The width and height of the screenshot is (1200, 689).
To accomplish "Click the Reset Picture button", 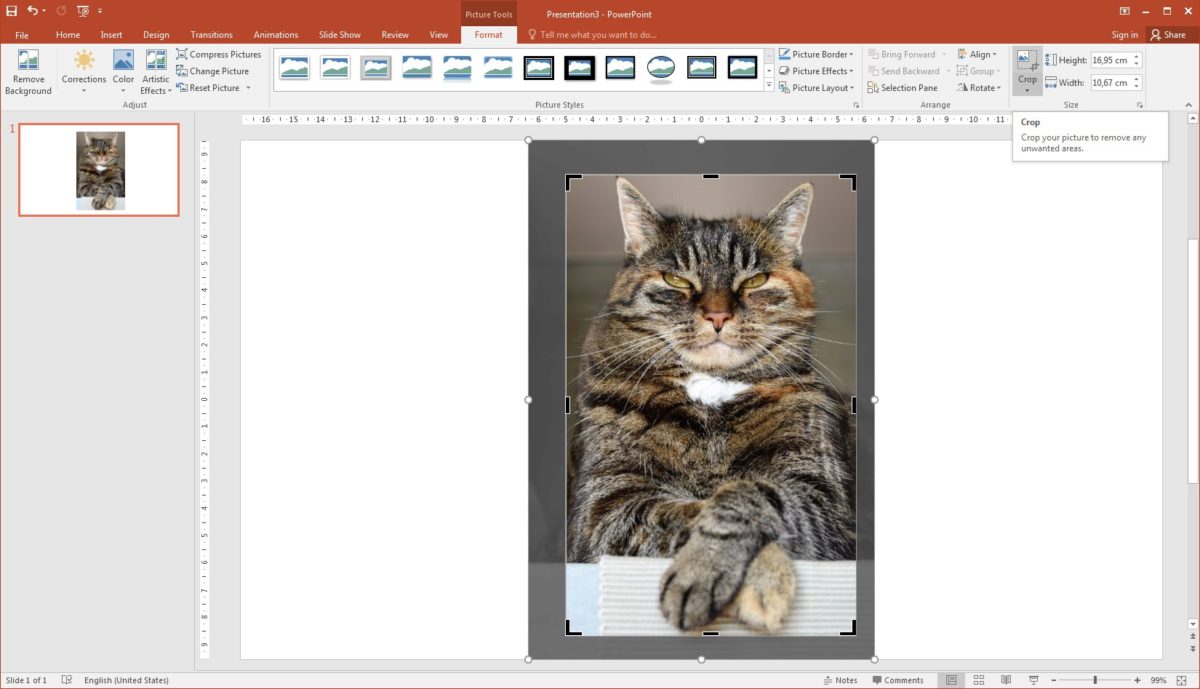I will (206, 87).
